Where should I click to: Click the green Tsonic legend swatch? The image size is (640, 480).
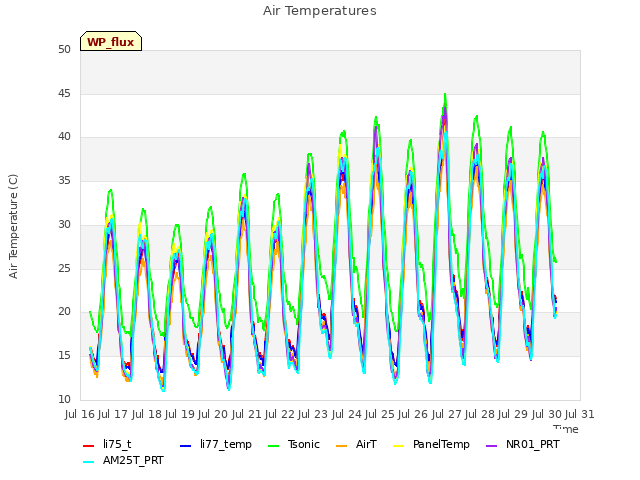274,446
